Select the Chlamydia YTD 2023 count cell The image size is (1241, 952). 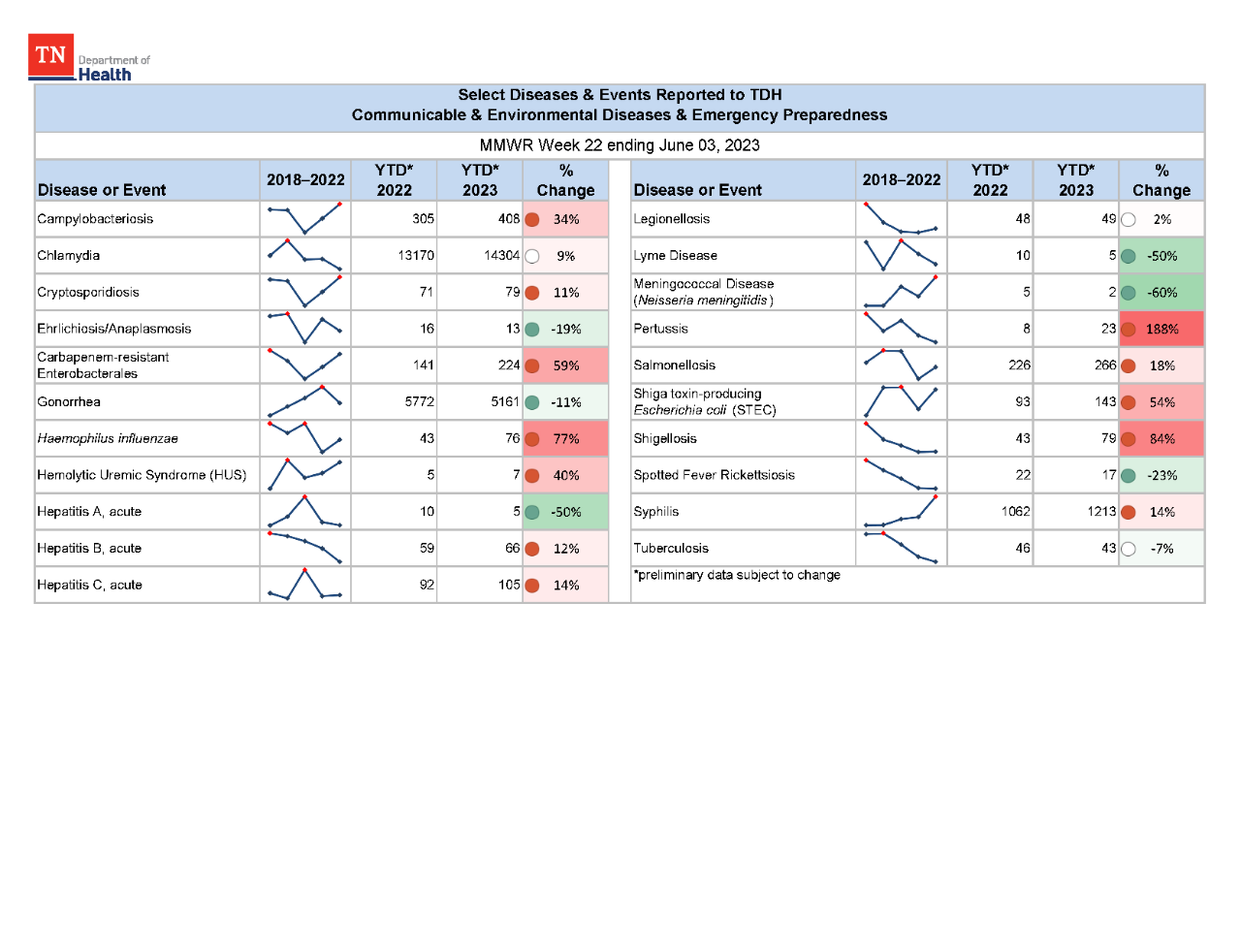(x=480, y=255)
